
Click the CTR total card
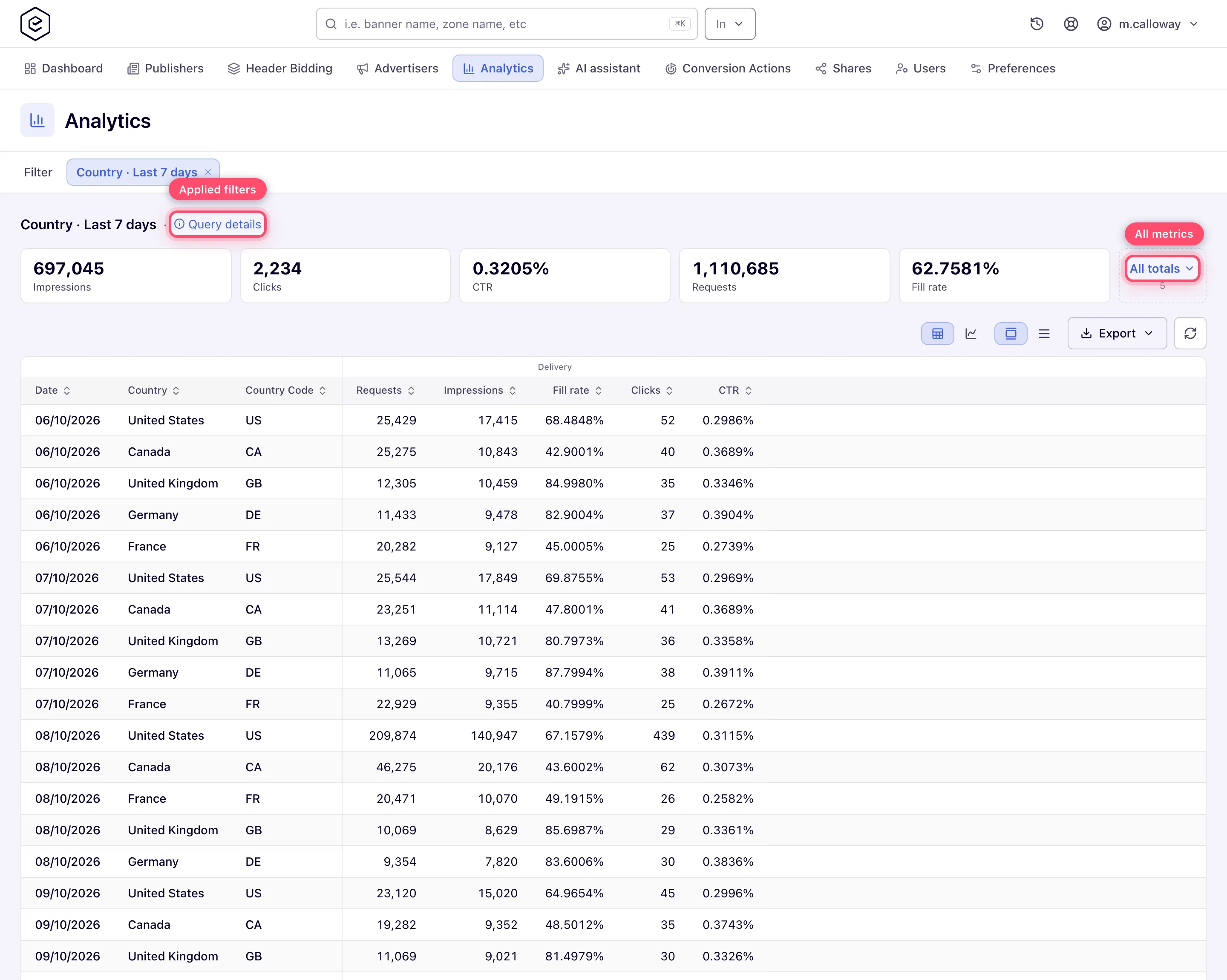tap(565, 275)
